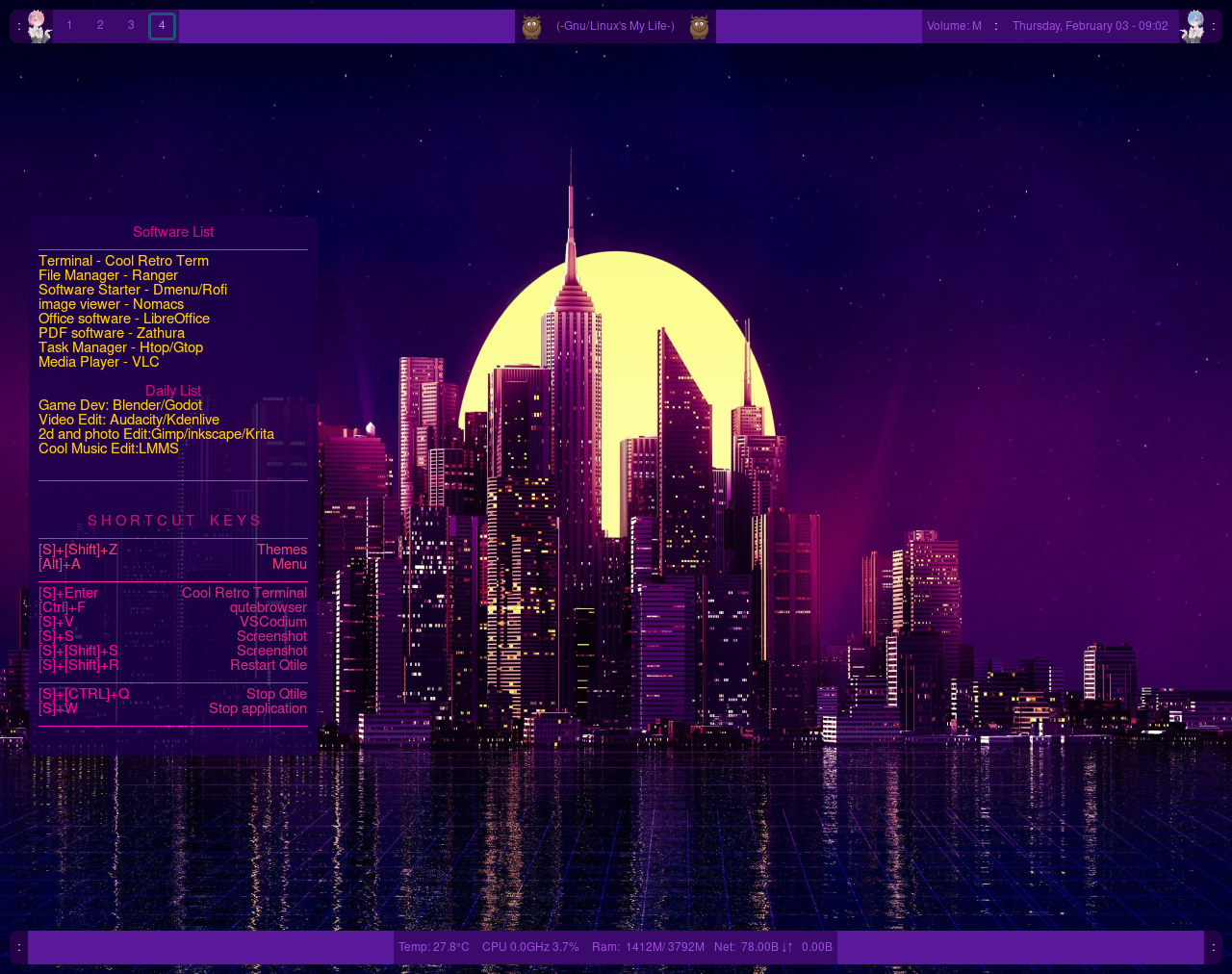Click the owl icon after "(-Gnu/Linux's My Life-)"
This screenshot has width=1232, height=974.
(x=699, y=27)
